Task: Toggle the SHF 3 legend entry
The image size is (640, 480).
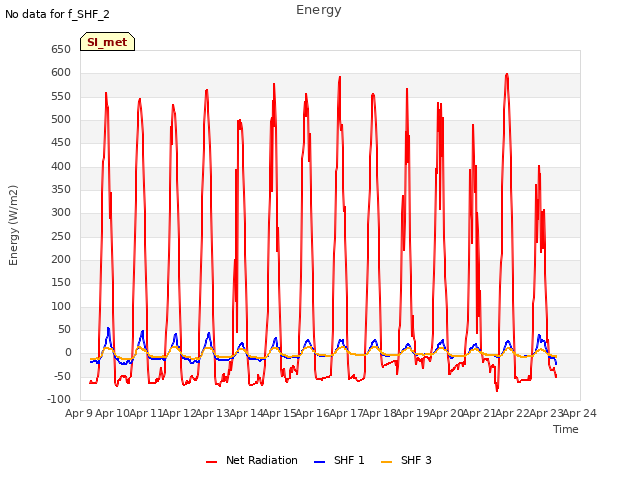Action: click(406, 460)
